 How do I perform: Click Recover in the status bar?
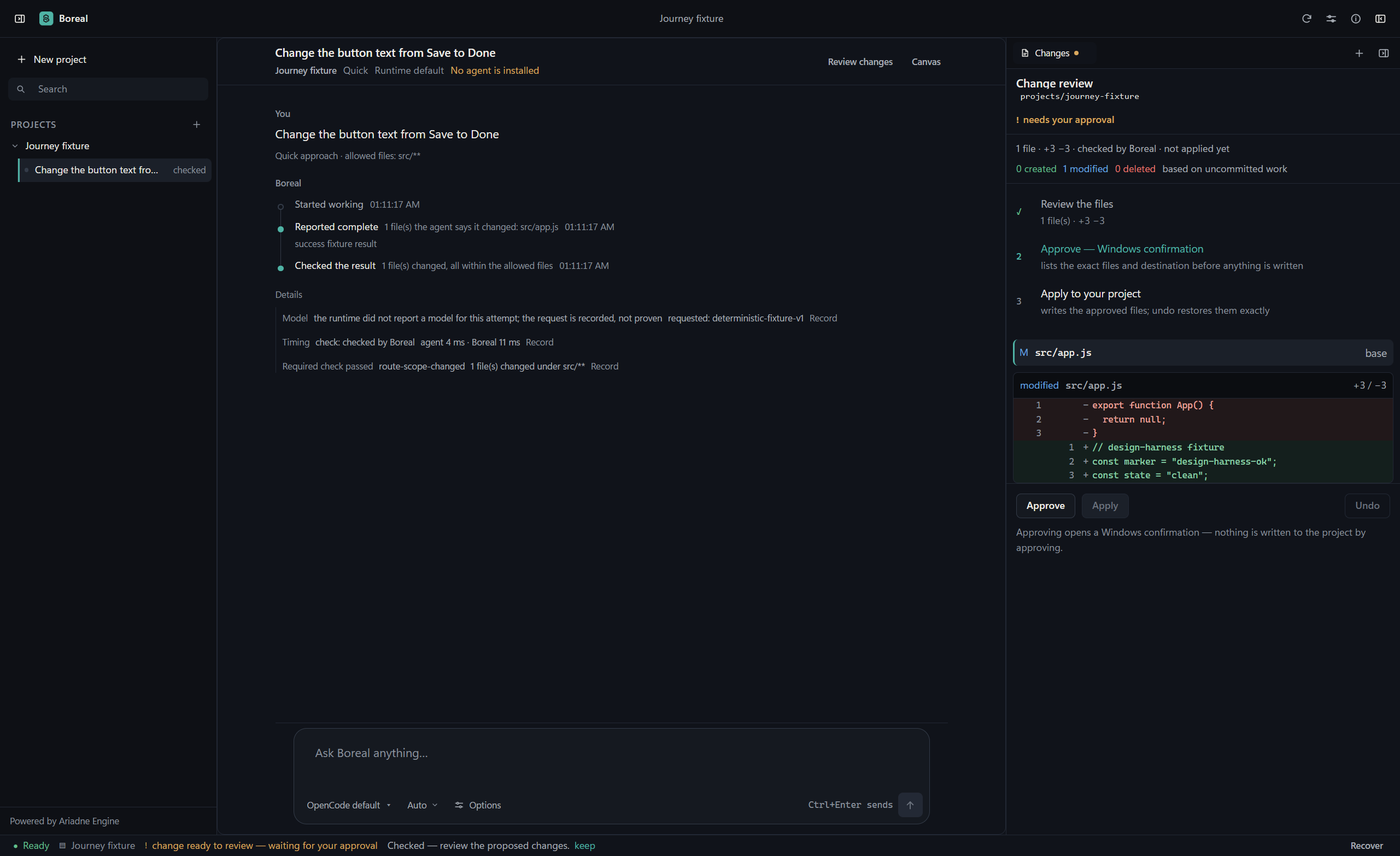pos(1366,846)
